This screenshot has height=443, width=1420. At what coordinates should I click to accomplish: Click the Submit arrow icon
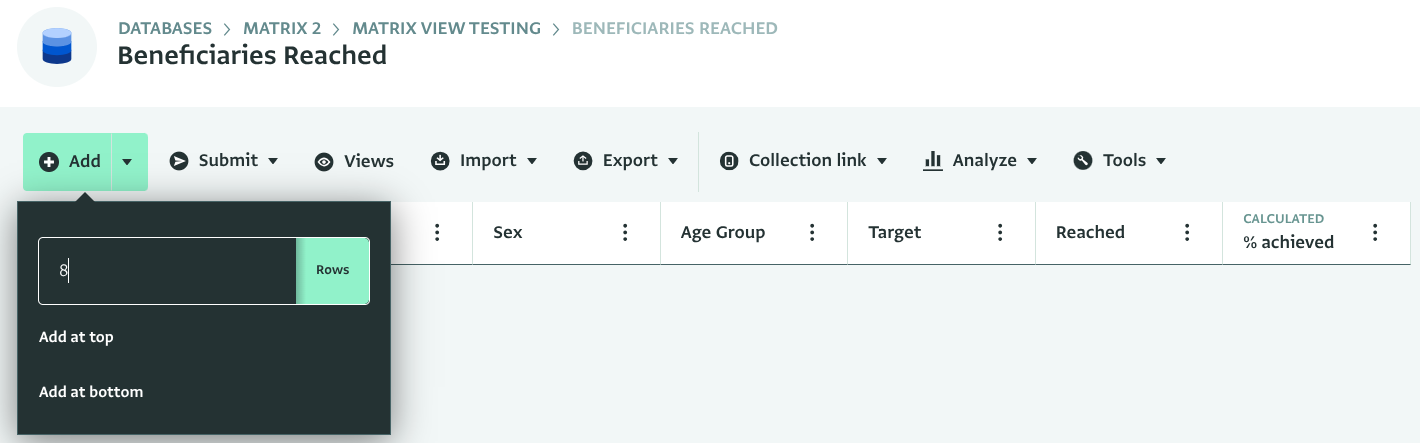pos(179,161)
